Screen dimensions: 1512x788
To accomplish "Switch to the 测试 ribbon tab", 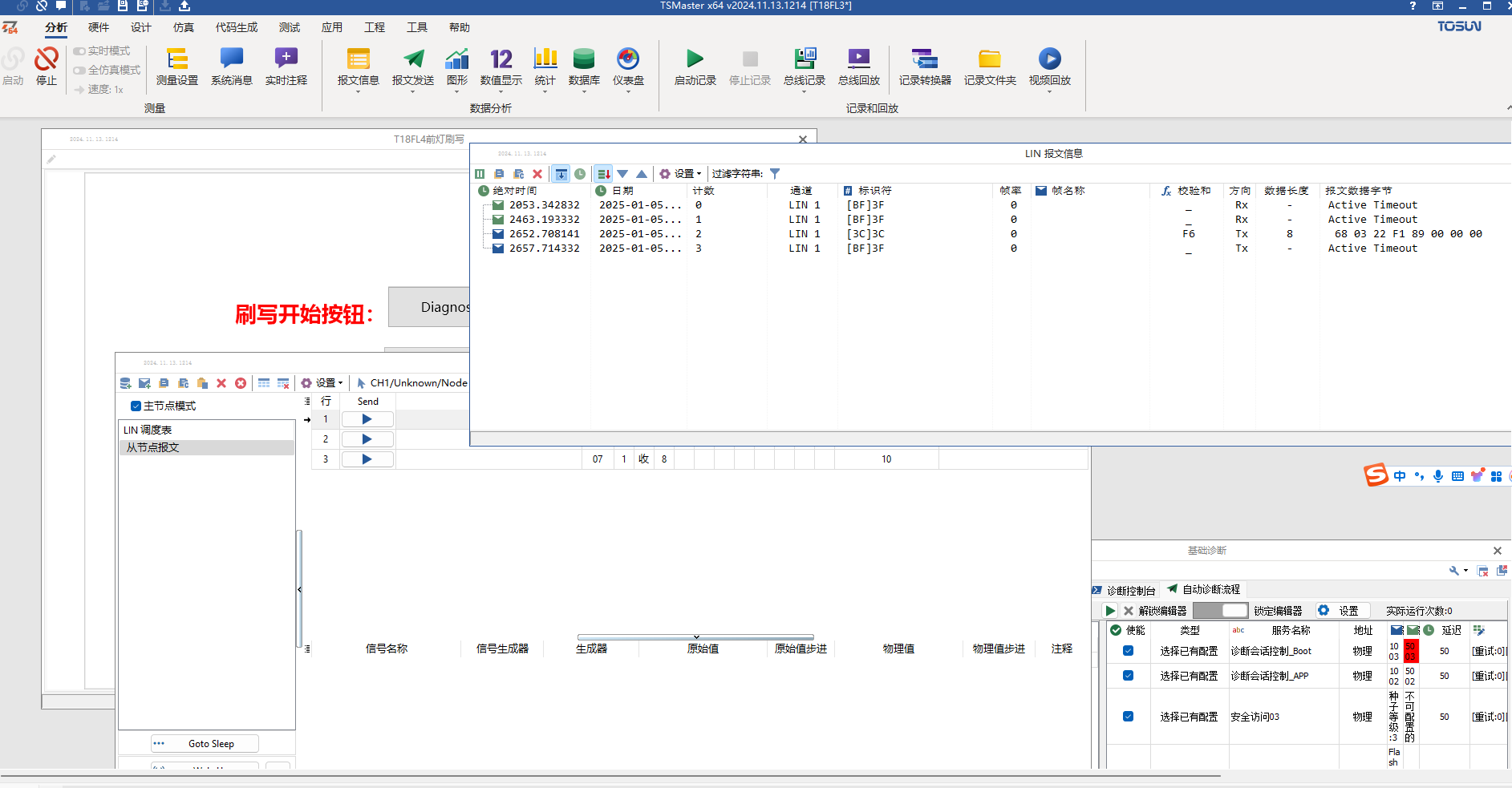I will coord(290,27).
